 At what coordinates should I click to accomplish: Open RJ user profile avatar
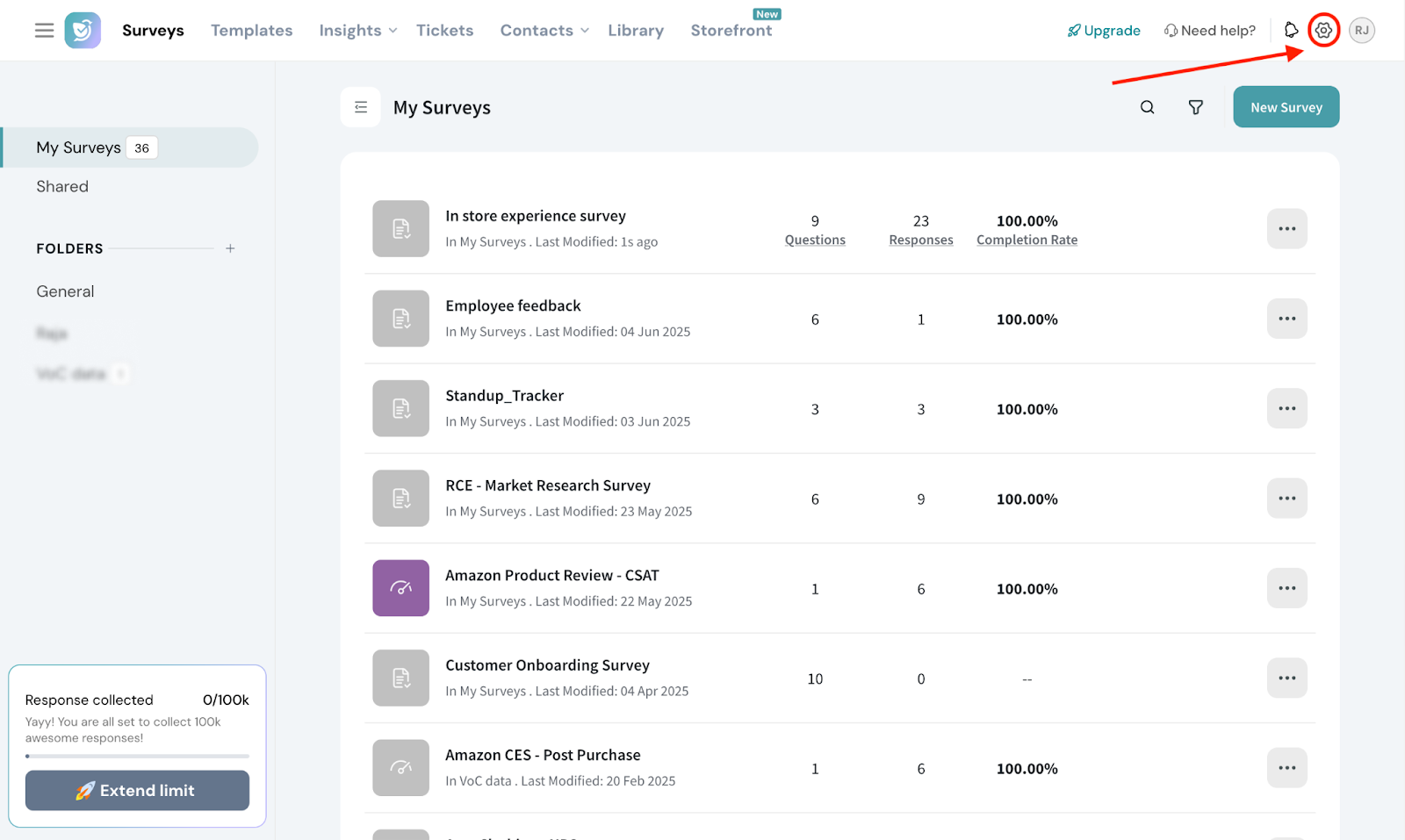click(x=1361, y=31)
